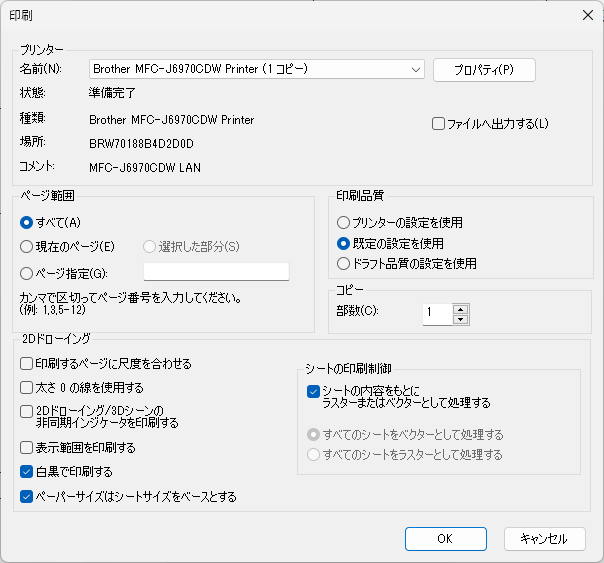Enable 印刷するページに尺度を合わせる checkbox

coord(27,363)
